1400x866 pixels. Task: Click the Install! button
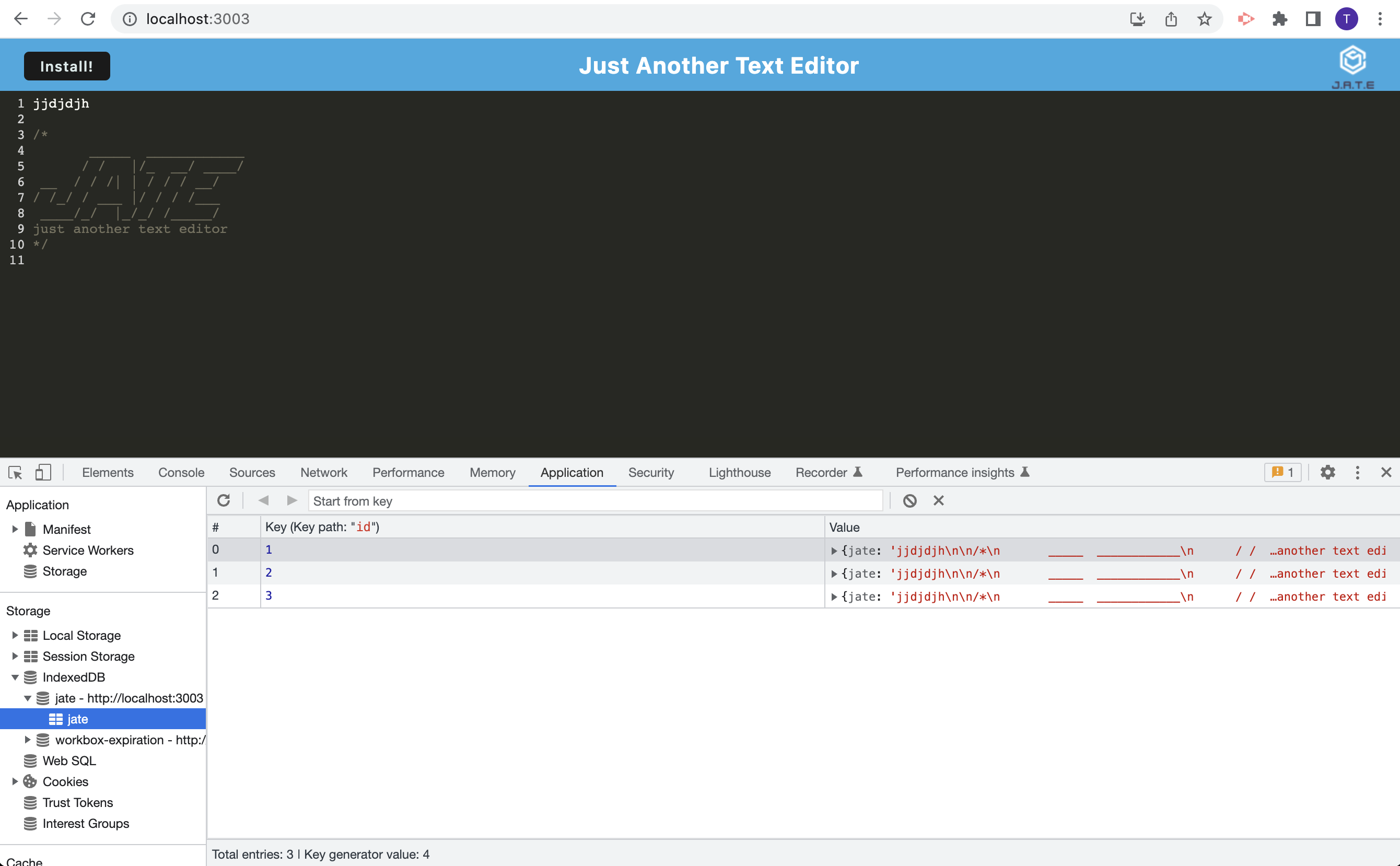[x=66, y=65]
